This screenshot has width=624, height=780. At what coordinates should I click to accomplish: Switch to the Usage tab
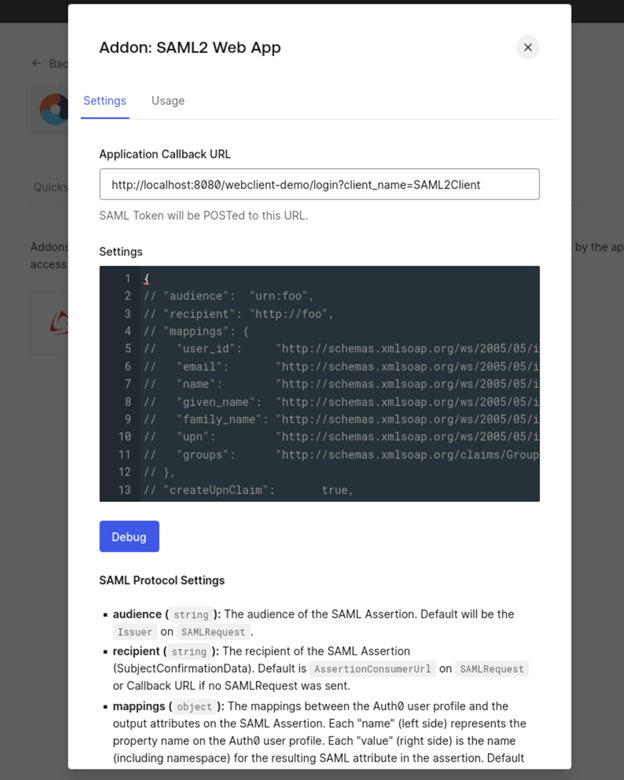click(168, 100)
